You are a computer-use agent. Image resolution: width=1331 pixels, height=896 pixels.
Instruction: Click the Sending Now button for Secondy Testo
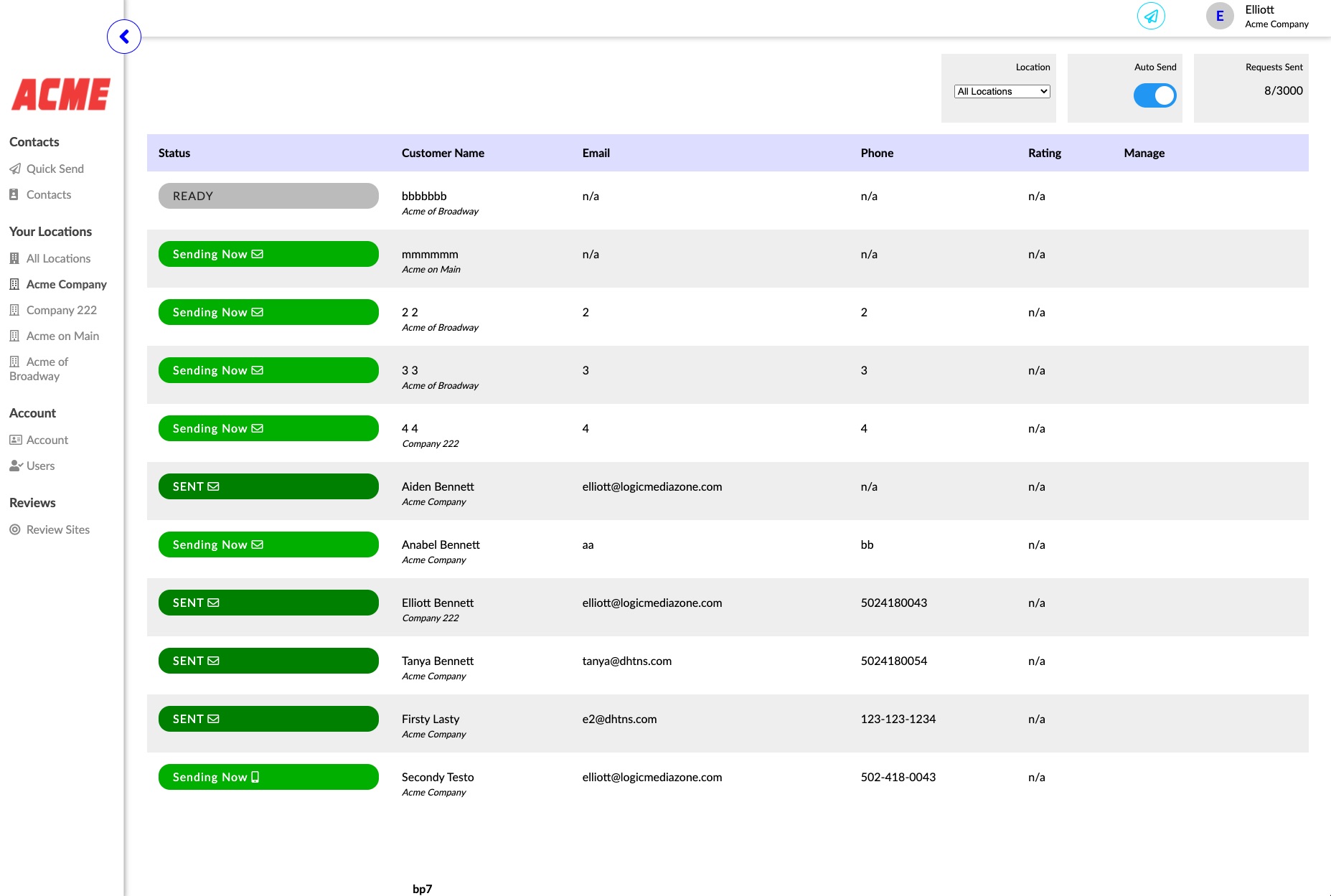click(x=268, y=777)
